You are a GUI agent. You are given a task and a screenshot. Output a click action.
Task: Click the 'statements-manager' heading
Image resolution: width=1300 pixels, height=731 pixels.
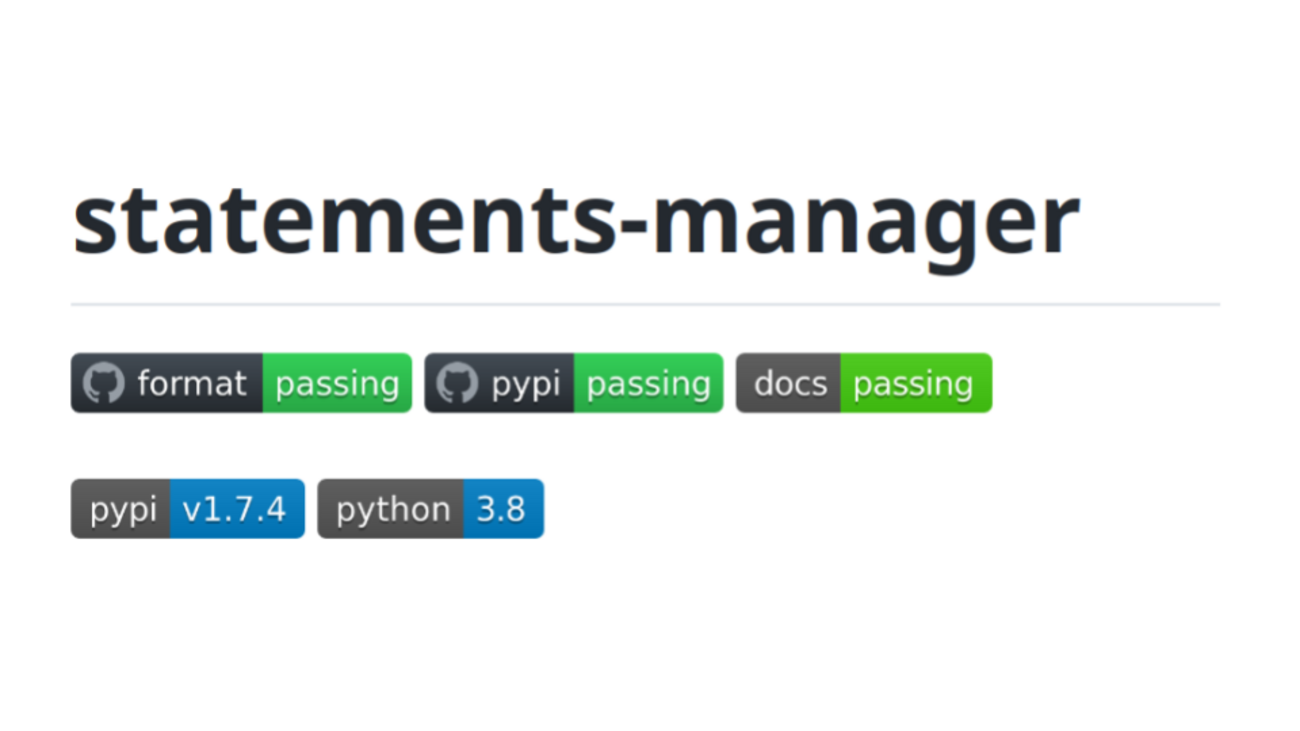[575, 222]
